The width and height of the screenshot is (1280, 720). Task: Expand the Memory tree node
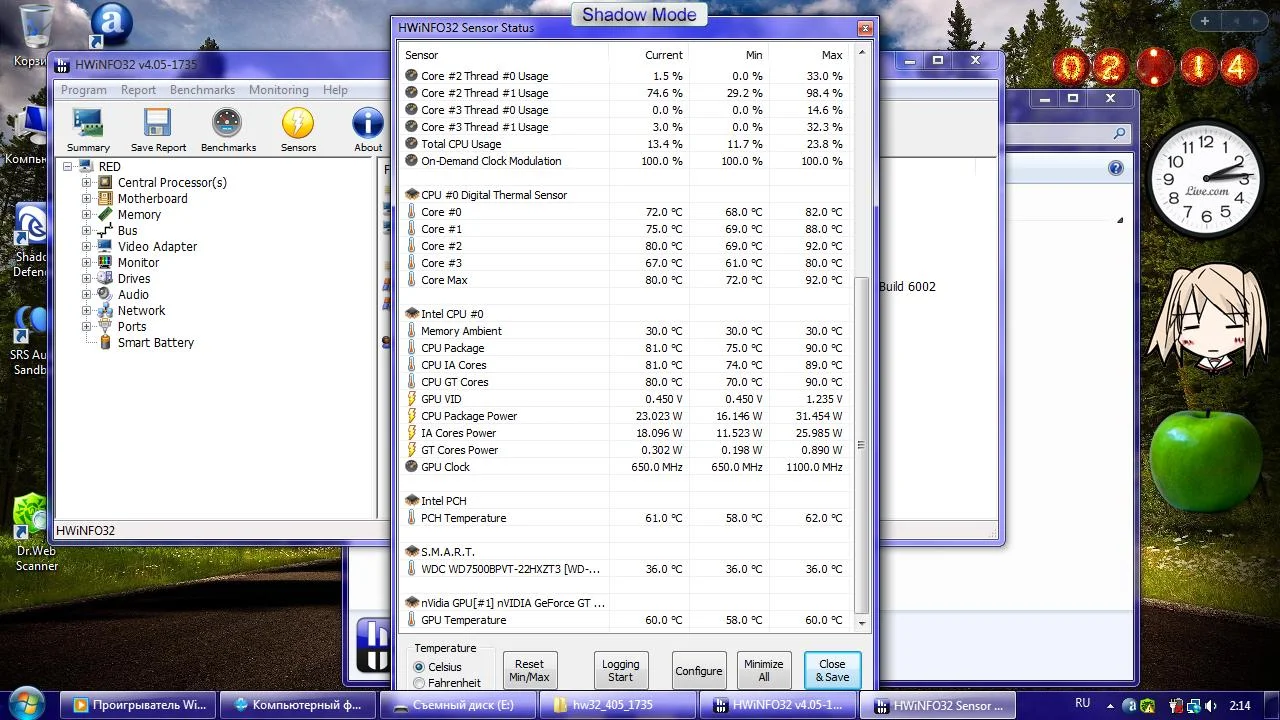click(x=86, y=215)
